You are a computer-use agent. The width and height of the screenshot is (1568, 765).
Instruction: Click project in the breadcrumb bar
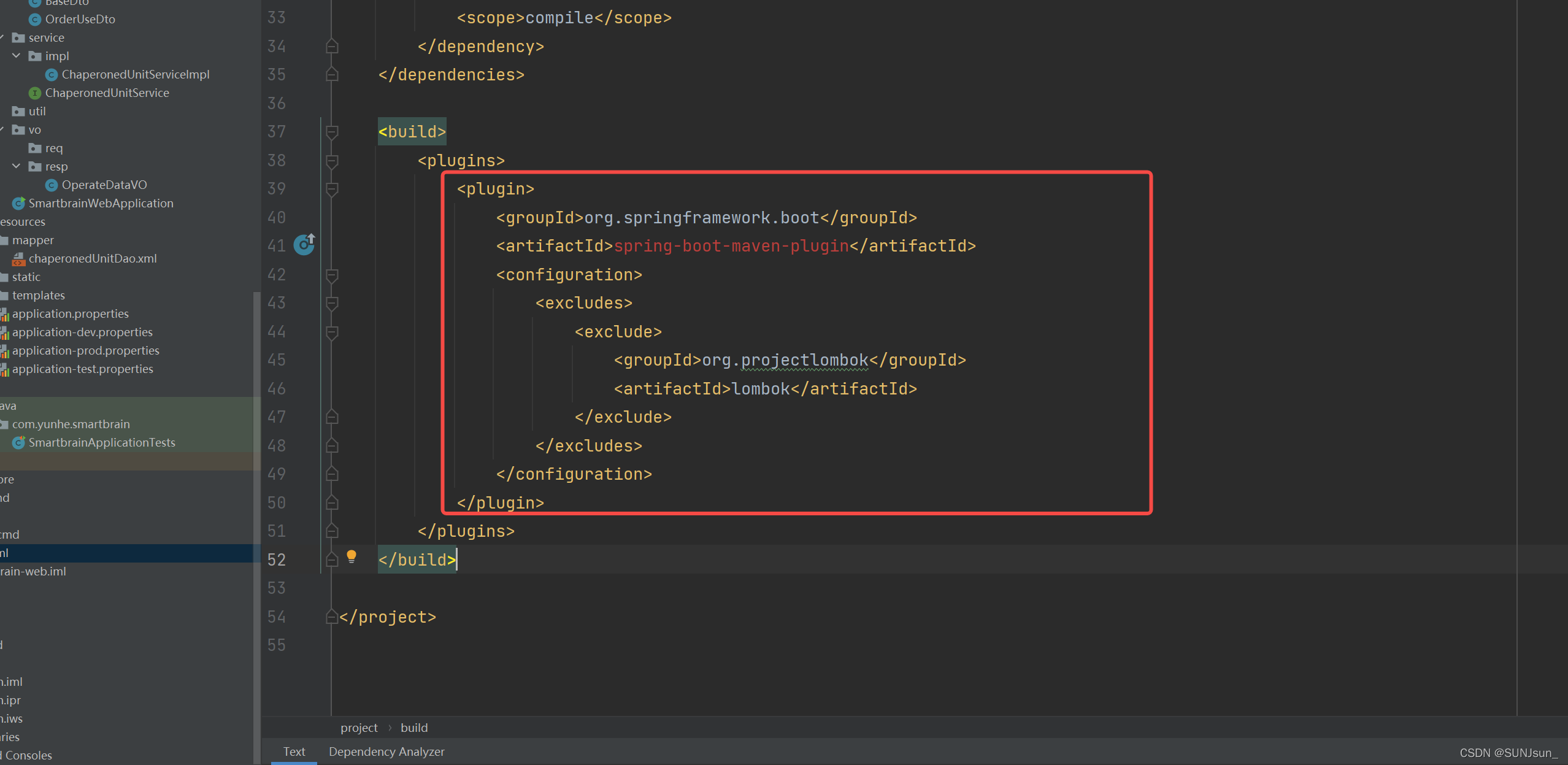(x=359, y=728)
